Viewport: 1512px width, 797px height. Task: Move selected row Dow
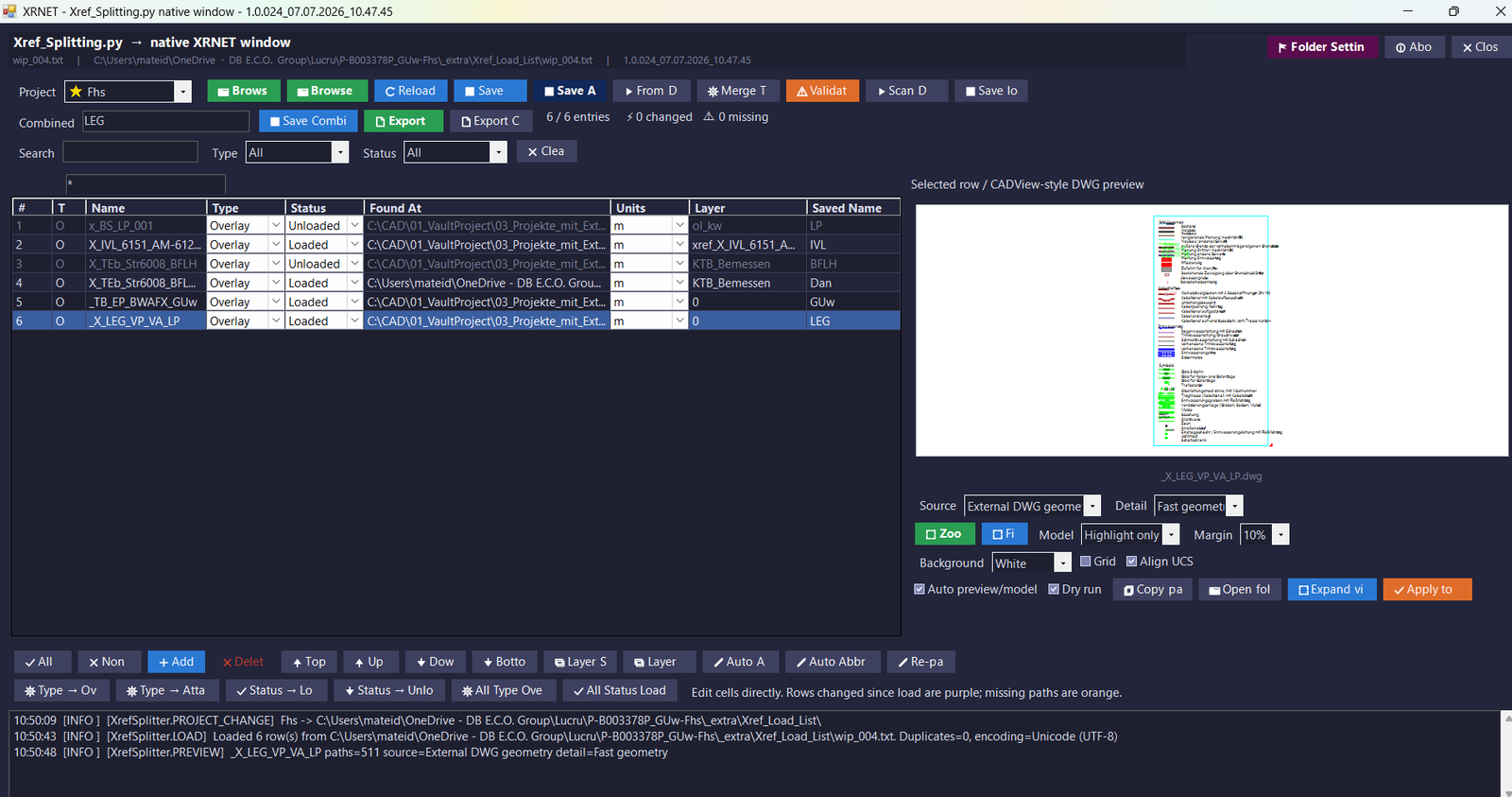pyautogui.click(x=435, y=662)
